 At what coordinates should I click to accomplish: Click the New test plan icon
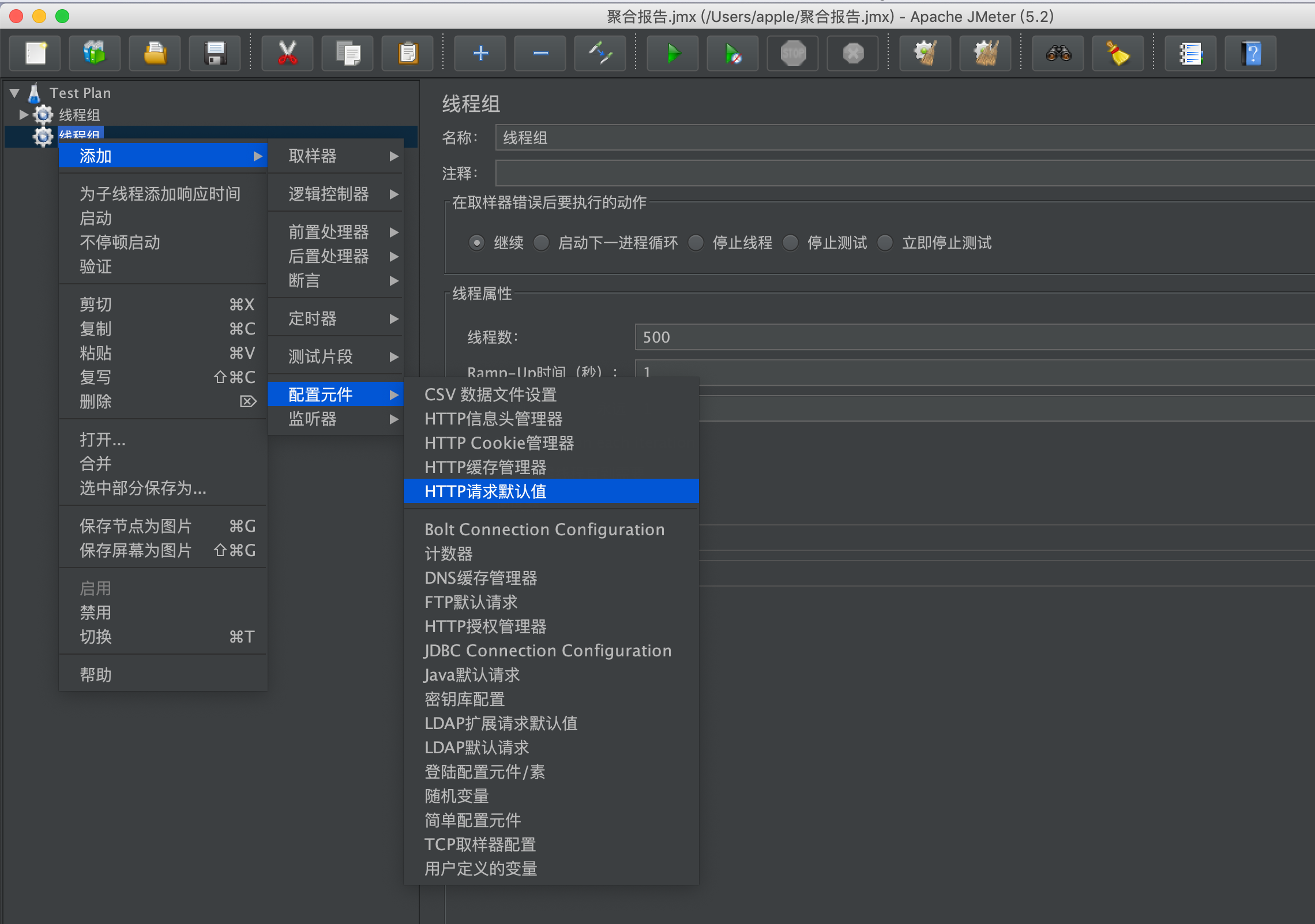pyautogui.click(x=36, y=54)
